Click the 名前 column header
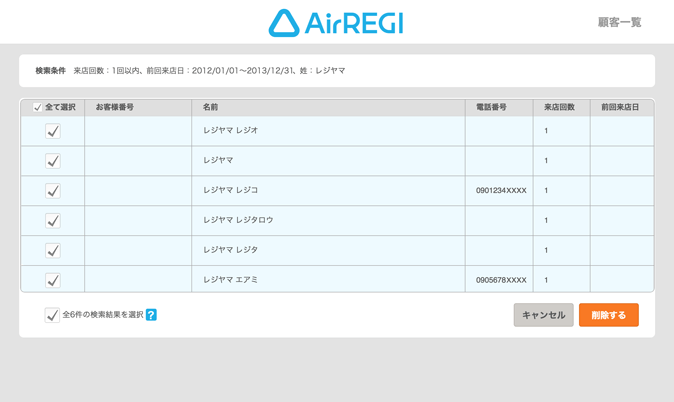Image resolution: width=674 pixels, height=402 pixels. point(210,107)
